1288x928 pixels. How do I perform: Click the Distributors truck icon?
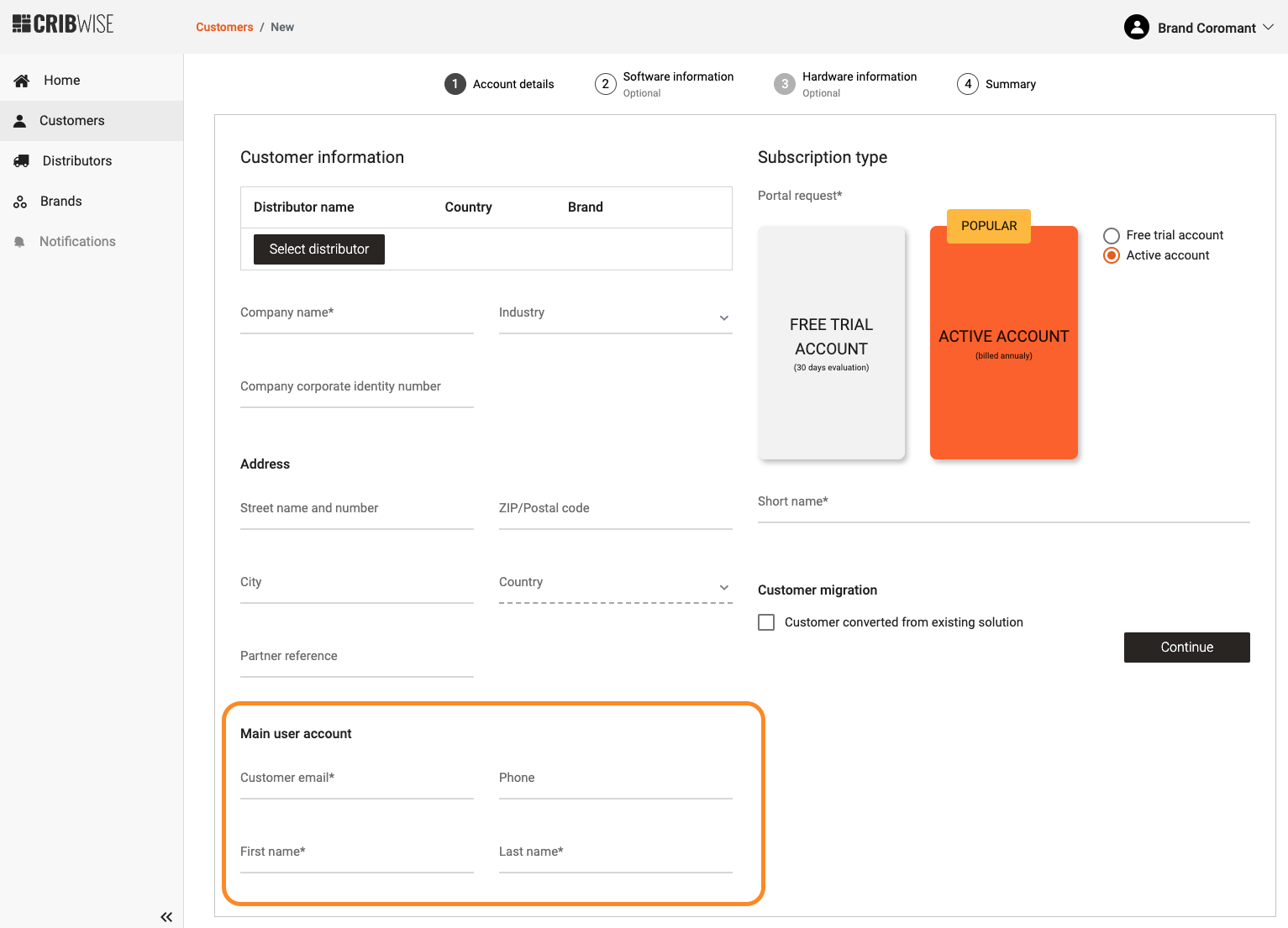pos(22,161)
